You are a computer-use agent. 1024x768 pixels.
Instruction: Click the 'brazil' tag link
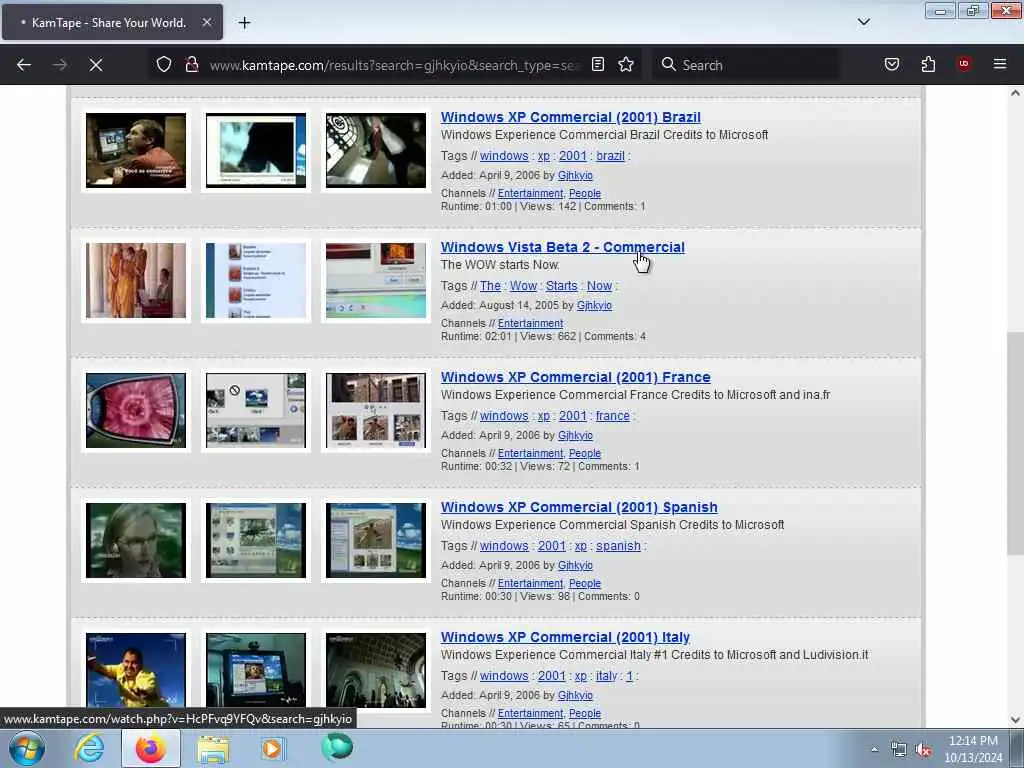(x=610, y=156)
